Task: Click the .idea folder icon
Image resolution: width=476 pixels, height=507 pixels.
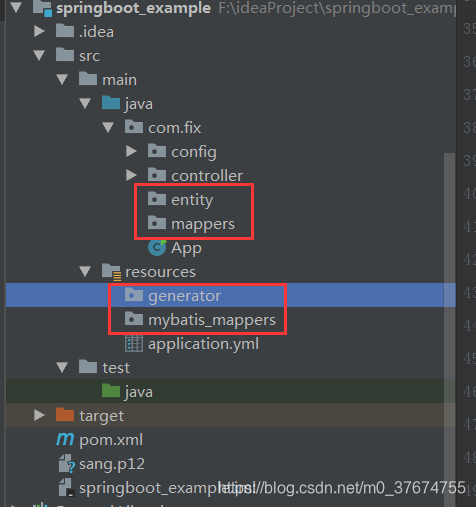Action: pyautogui.click(x=65, y=31)
